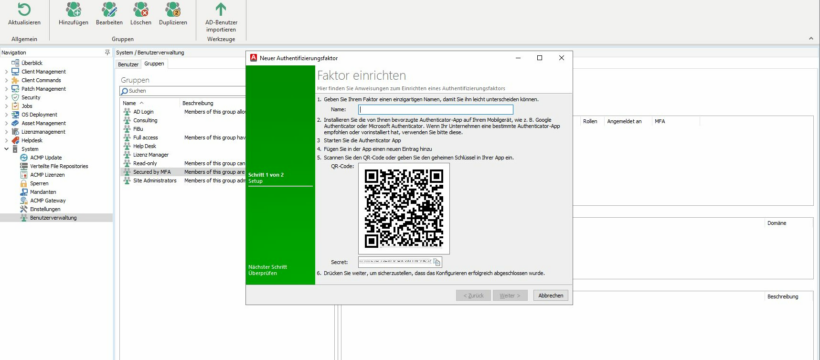Viewport: 820px width, 360px height.
Task: Switch to the Benutzer tab
Action: (128, 64)
